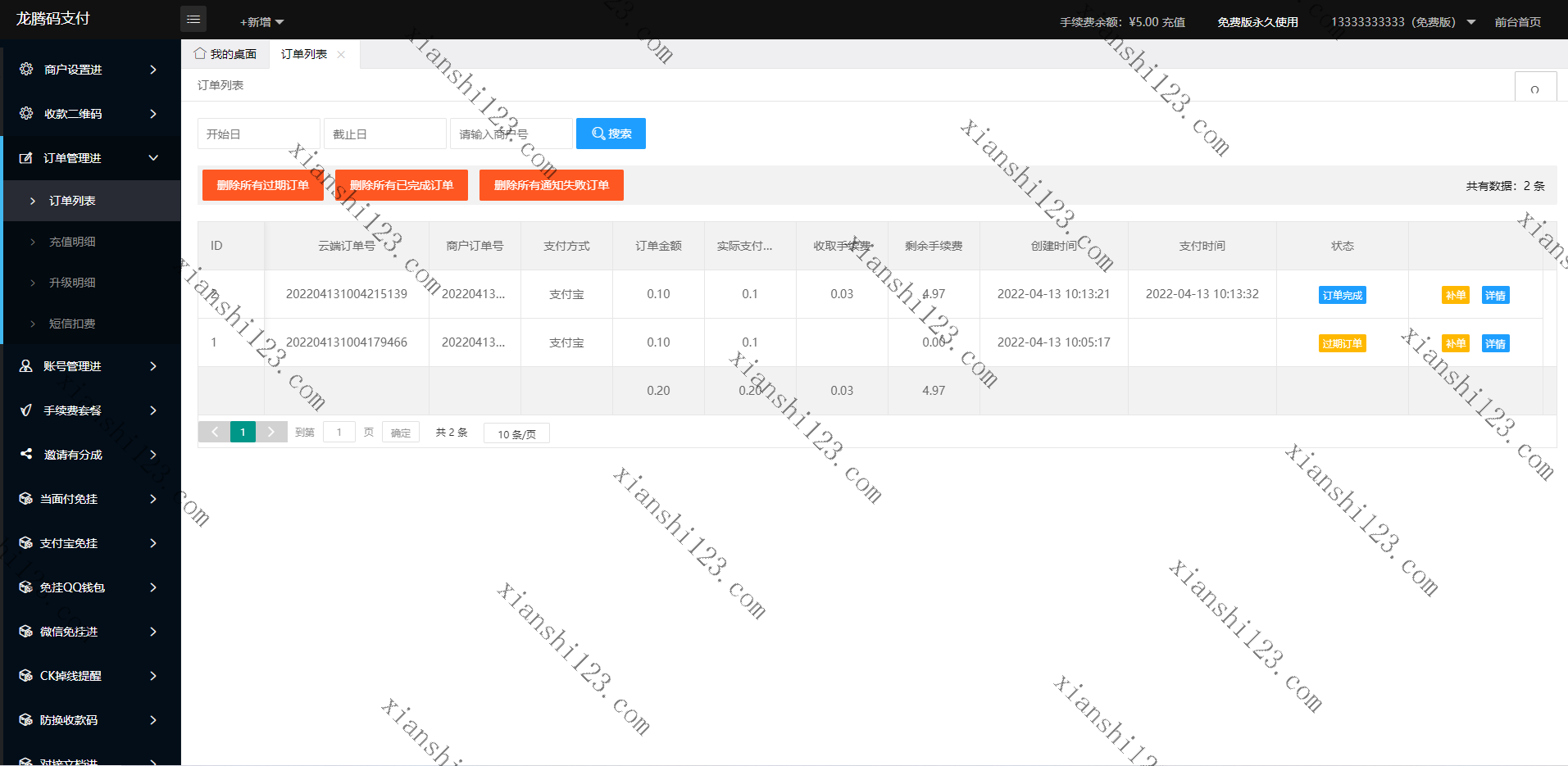
Task: Click the share icon beside 邀请有分成
Action: (26, 454)
